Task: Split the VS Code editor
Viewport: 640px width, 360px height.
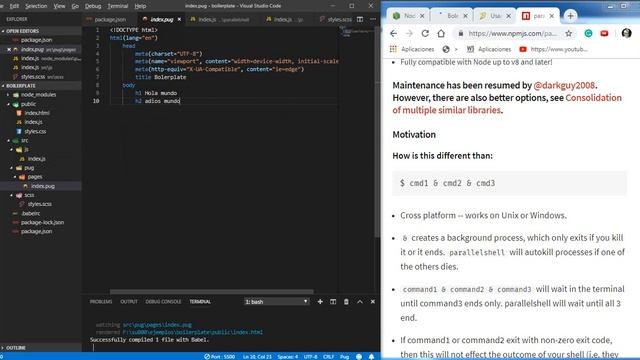Action: pyautogui.click(x=360, y=19)
